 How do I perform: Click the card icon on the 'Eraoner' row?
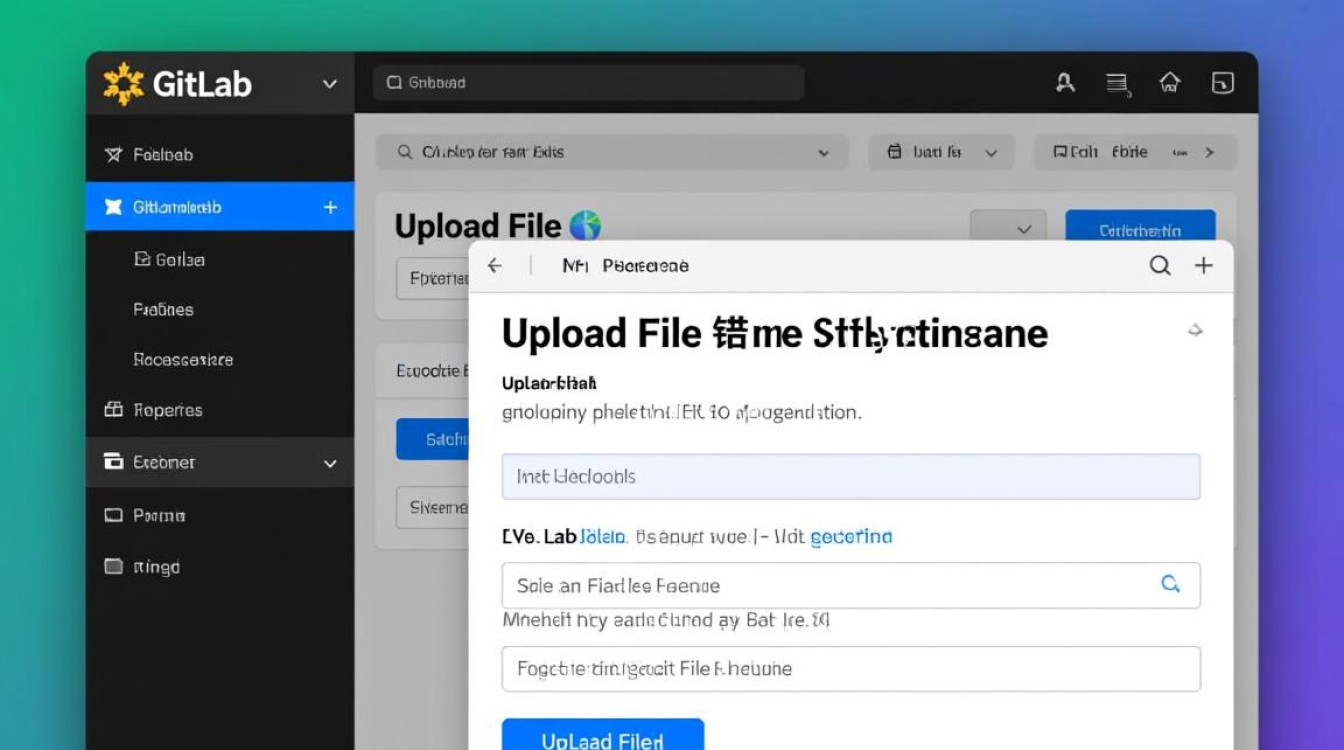click(x=113, y=462)
